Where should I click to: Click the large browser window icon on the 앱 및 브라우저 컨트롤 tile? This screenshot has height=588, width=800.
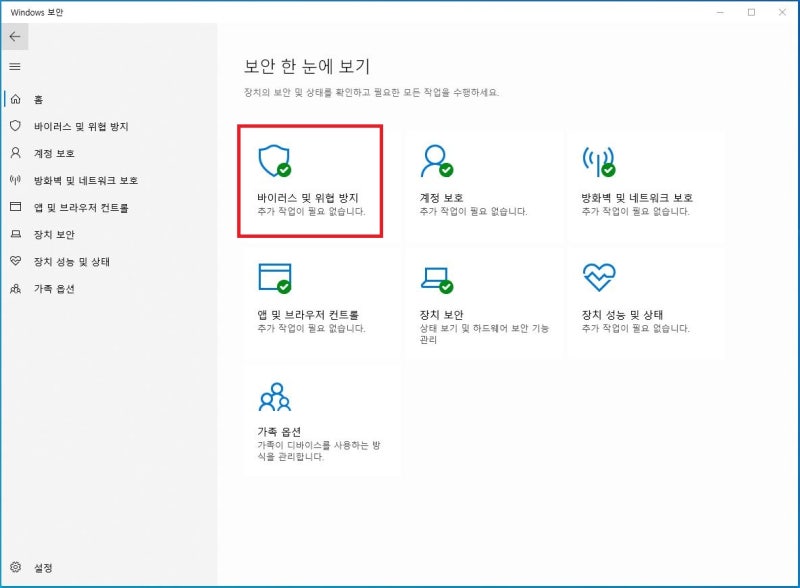[274, 278]
